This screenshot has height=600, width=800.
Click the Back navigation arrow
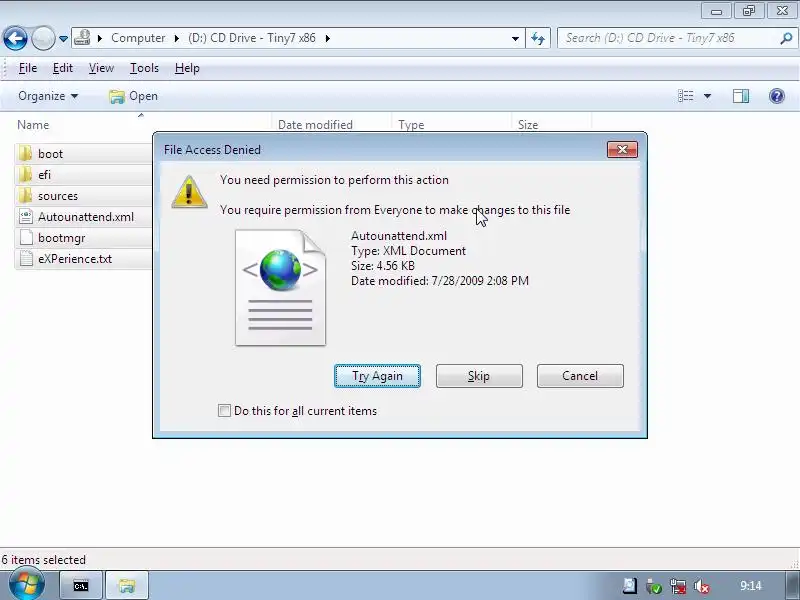(x=15, y=38)
